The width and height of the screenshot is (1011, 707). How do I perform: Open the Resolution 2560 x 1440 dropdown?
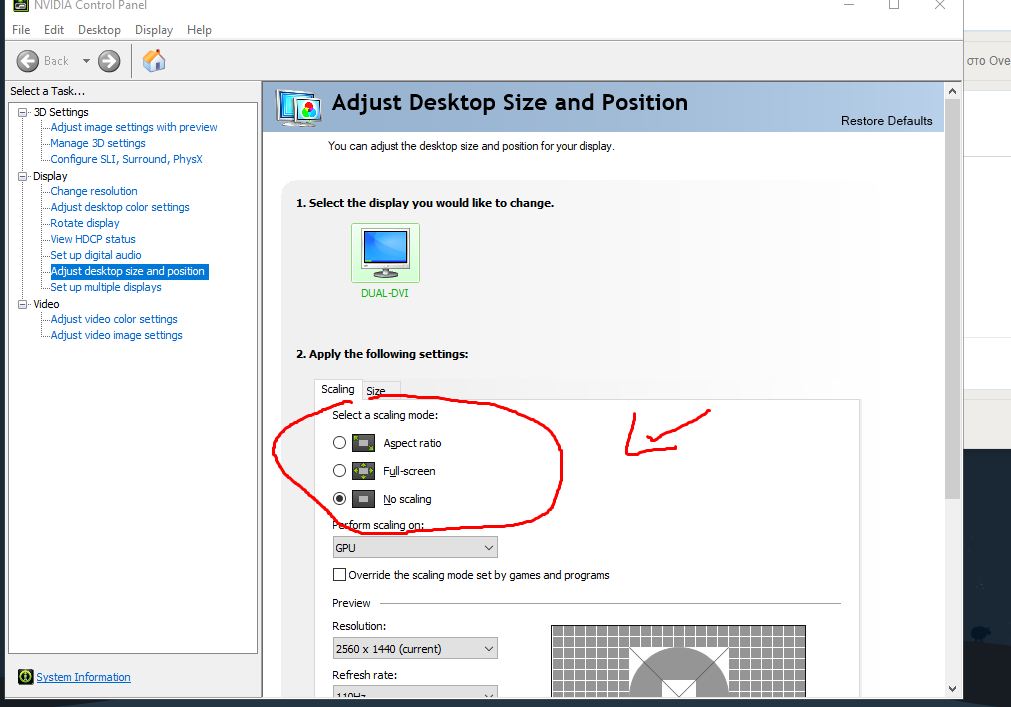click(x=415, y=648)
